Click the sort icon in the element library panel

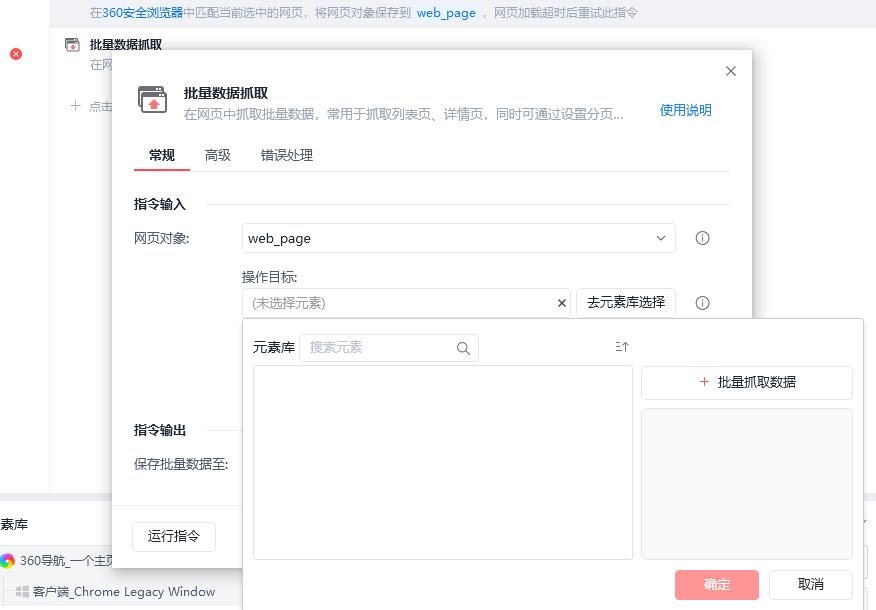coord(622,347)
